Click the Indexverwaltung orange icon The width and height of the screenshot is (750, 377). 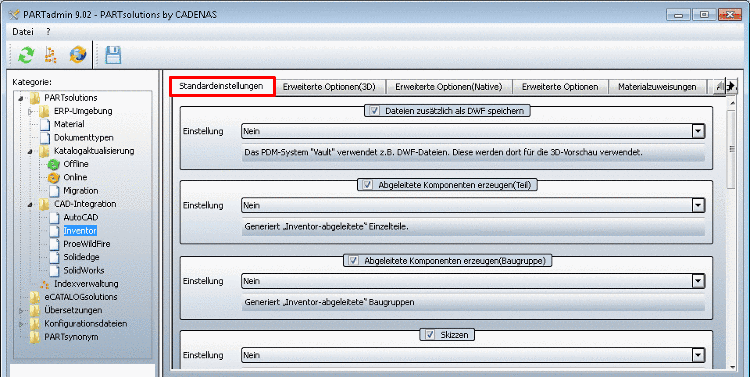pyautogui.click(x=44, y=284)
